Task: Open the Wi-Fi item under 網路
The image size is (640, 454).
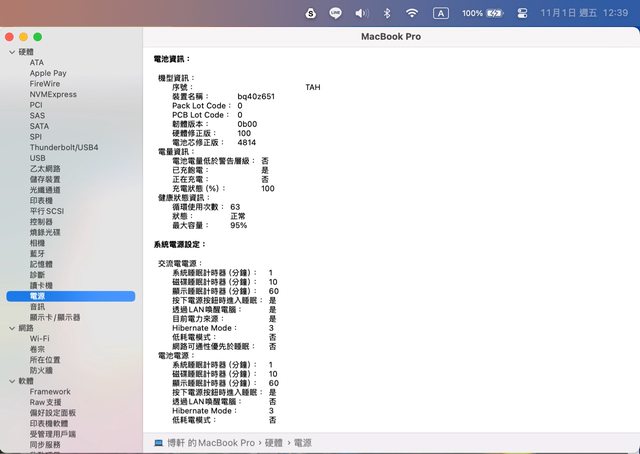Action: [x=39, y=339]
